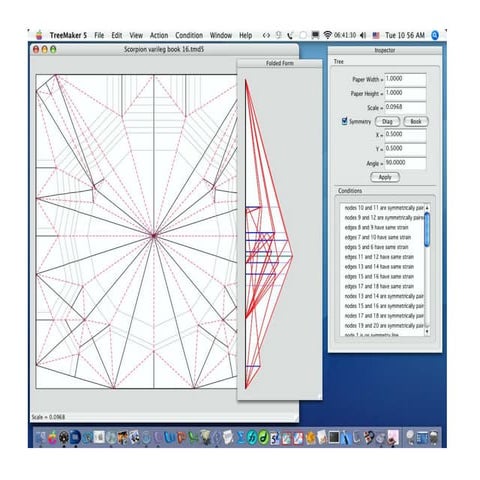Open the Edit menu

click(x=117, y=35)
